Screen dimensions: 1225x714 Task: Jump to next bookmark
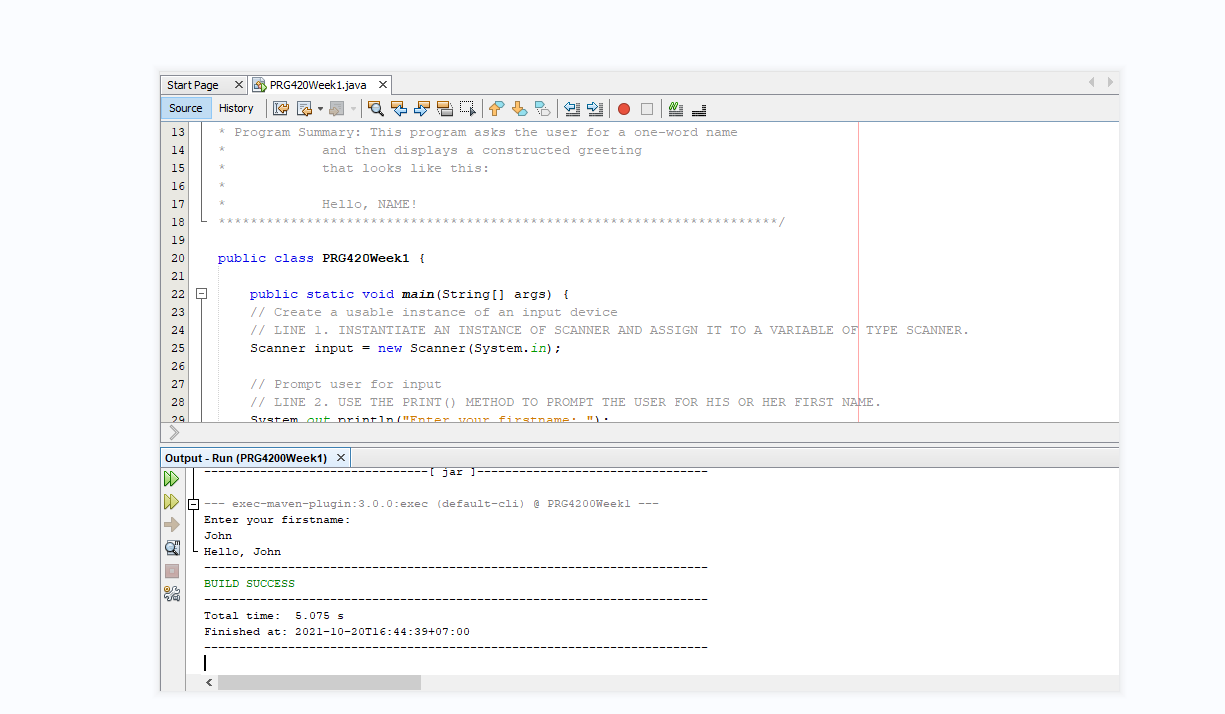[519, 108]
